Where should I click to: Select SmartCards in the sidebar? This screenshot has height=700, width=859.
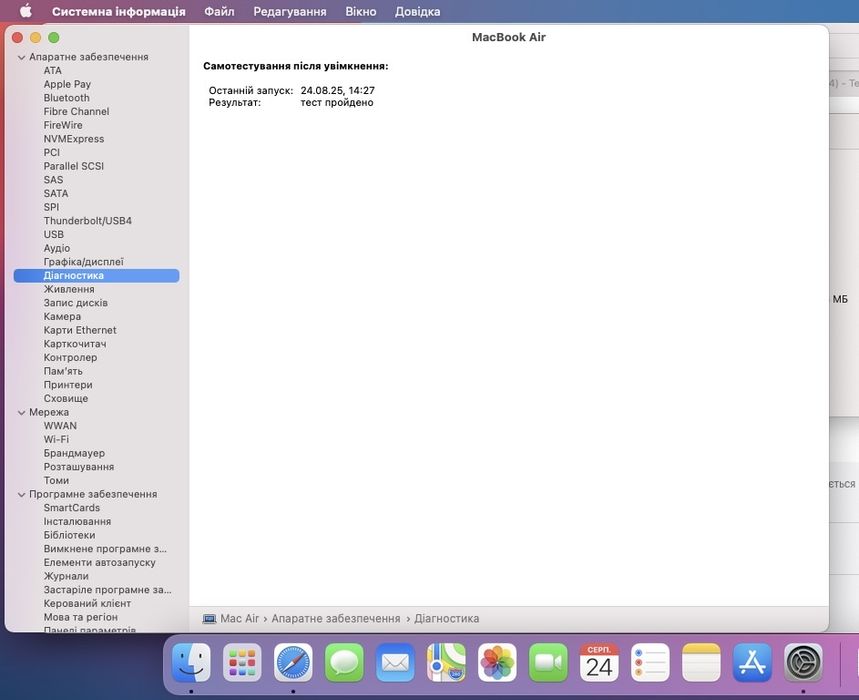pos(72,508)
